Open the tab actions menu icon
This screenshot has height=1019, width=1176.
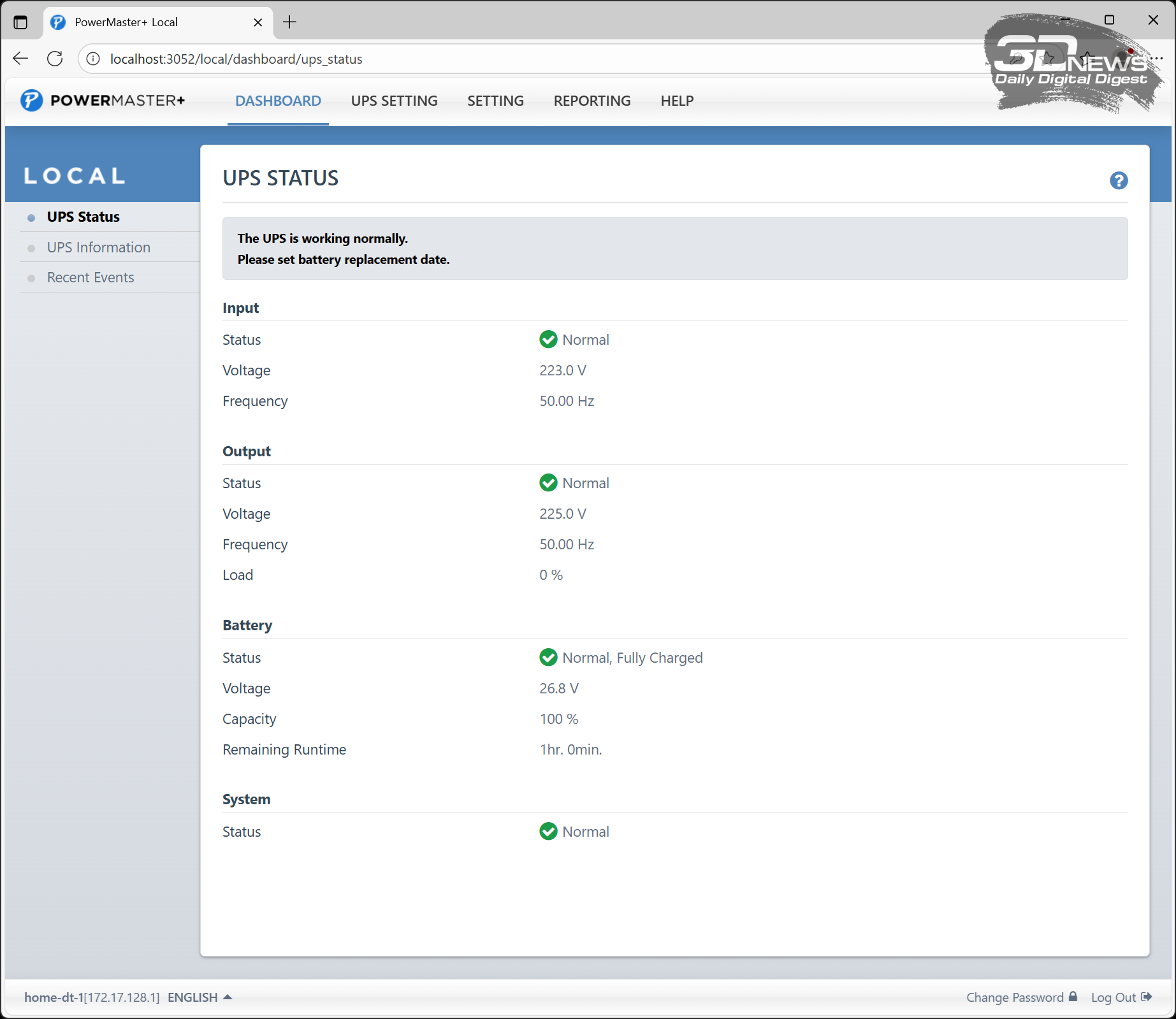(x=20, y=22)
